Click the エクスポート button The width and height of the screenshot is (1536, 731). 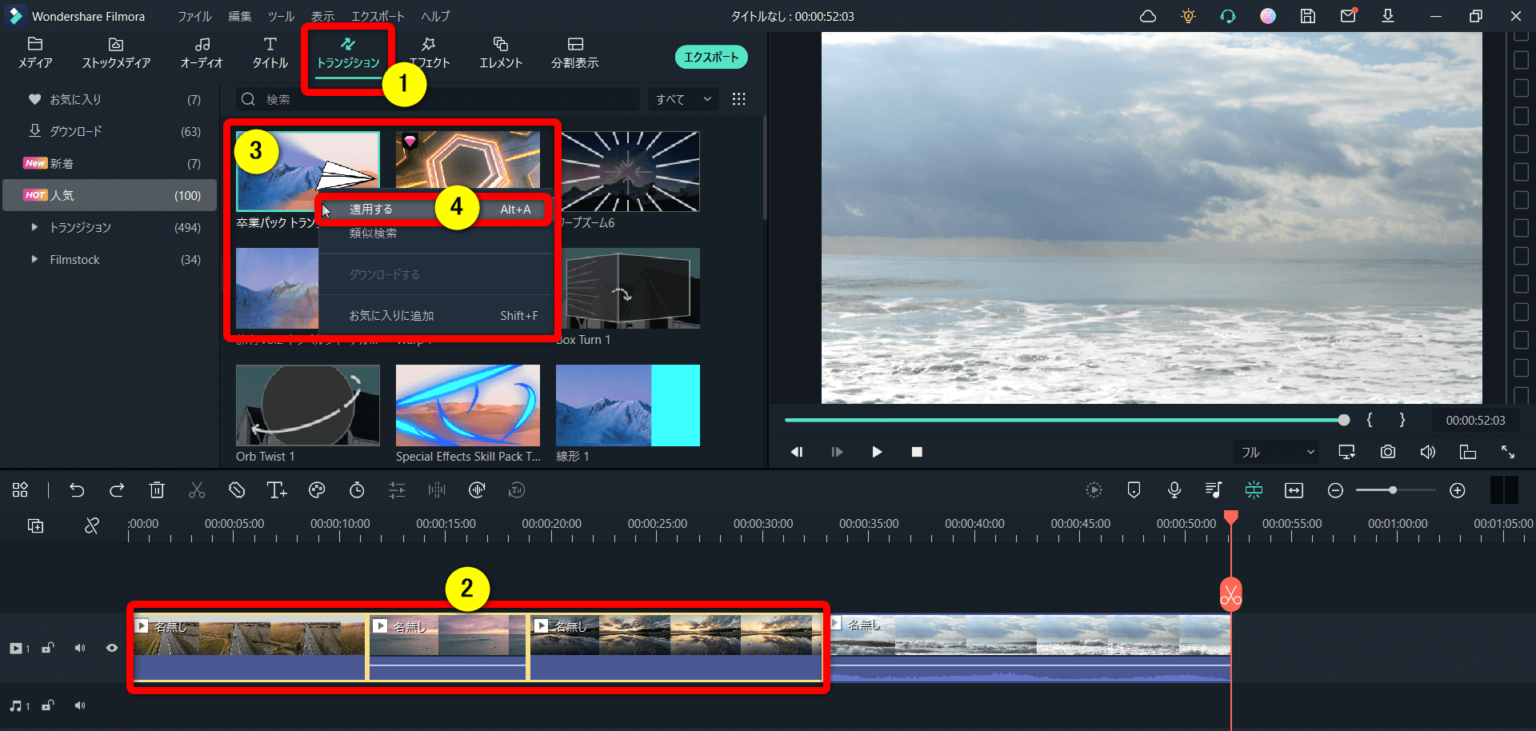pos(711,57)
